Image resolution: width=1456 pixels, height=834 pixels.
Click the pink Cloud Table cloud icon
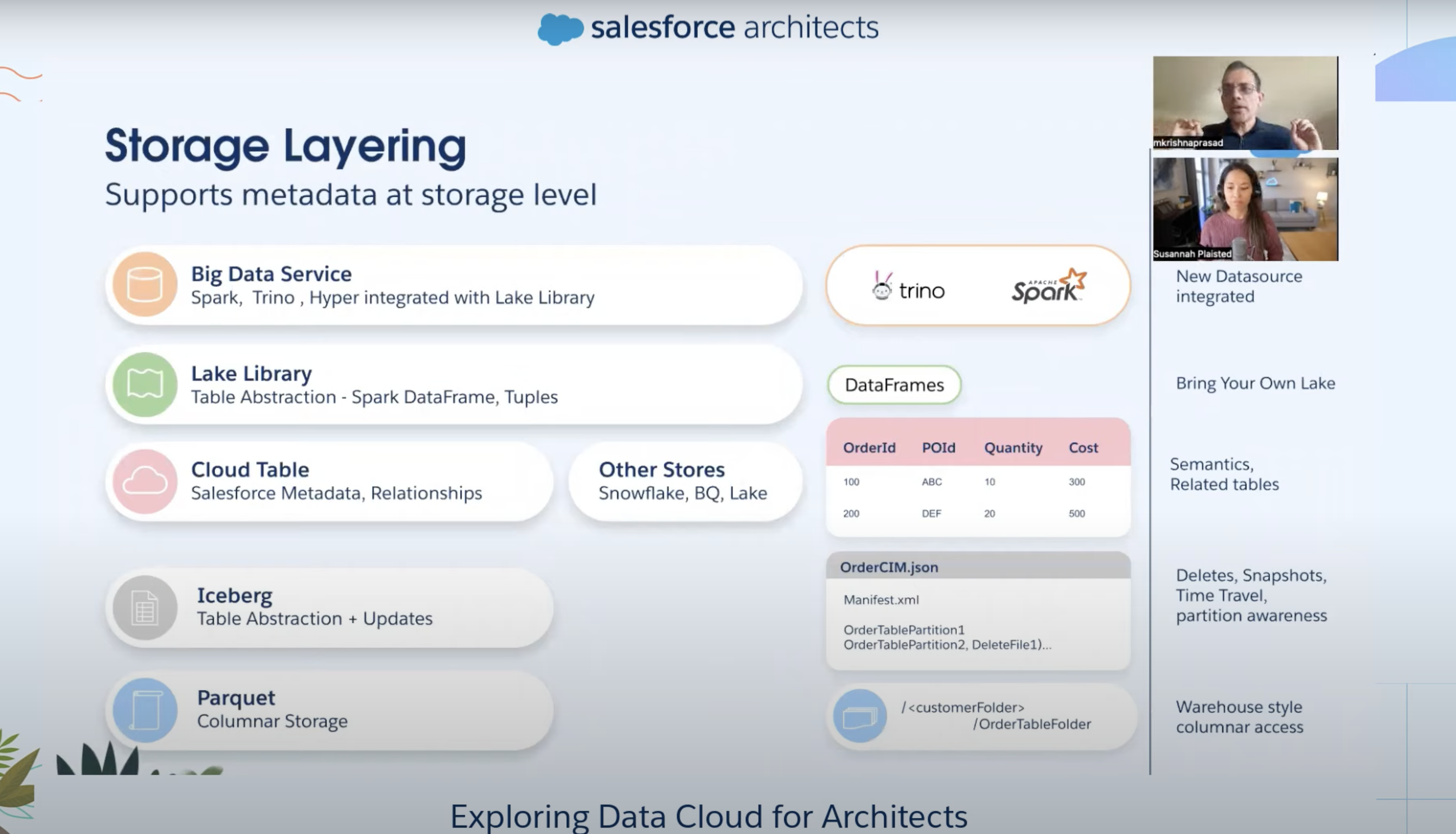[145, 481]
